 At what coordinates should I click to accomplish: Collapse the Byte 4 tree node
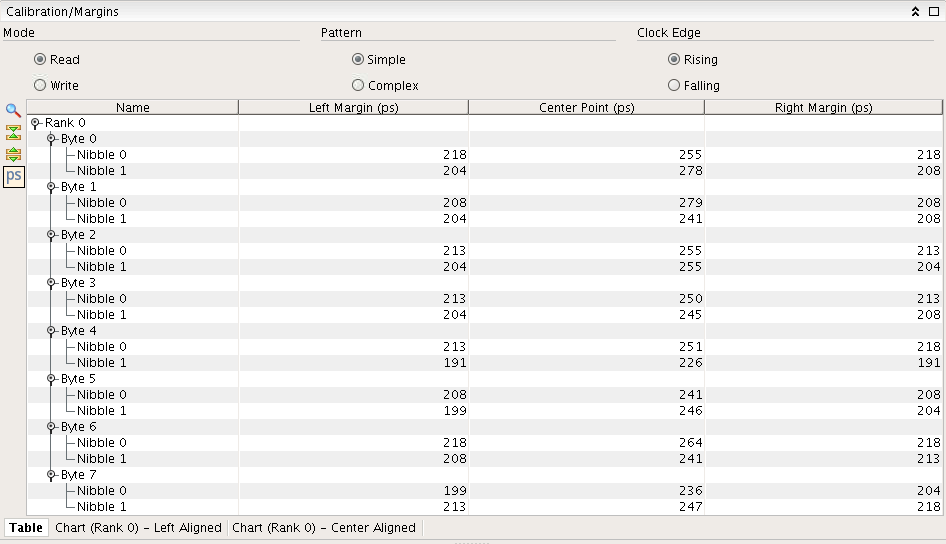point(51,331)
